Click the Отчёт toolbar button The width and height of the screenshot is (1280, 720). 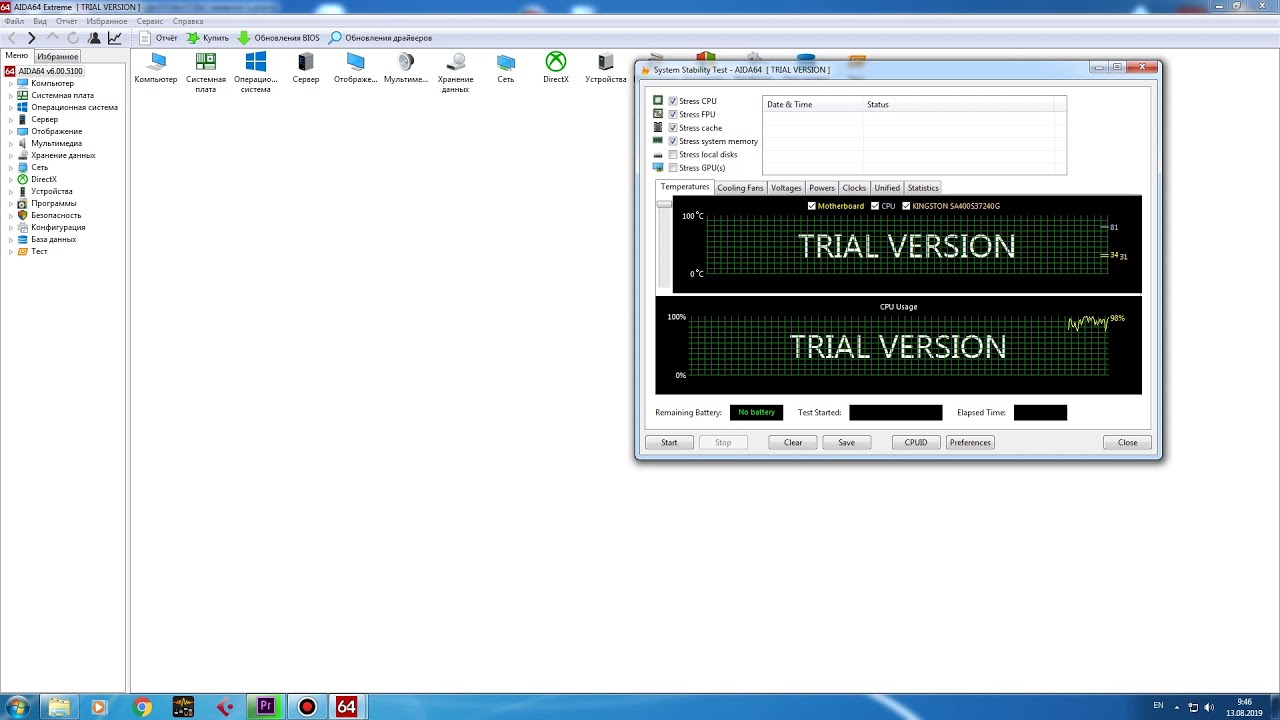[x=158, y=38]
